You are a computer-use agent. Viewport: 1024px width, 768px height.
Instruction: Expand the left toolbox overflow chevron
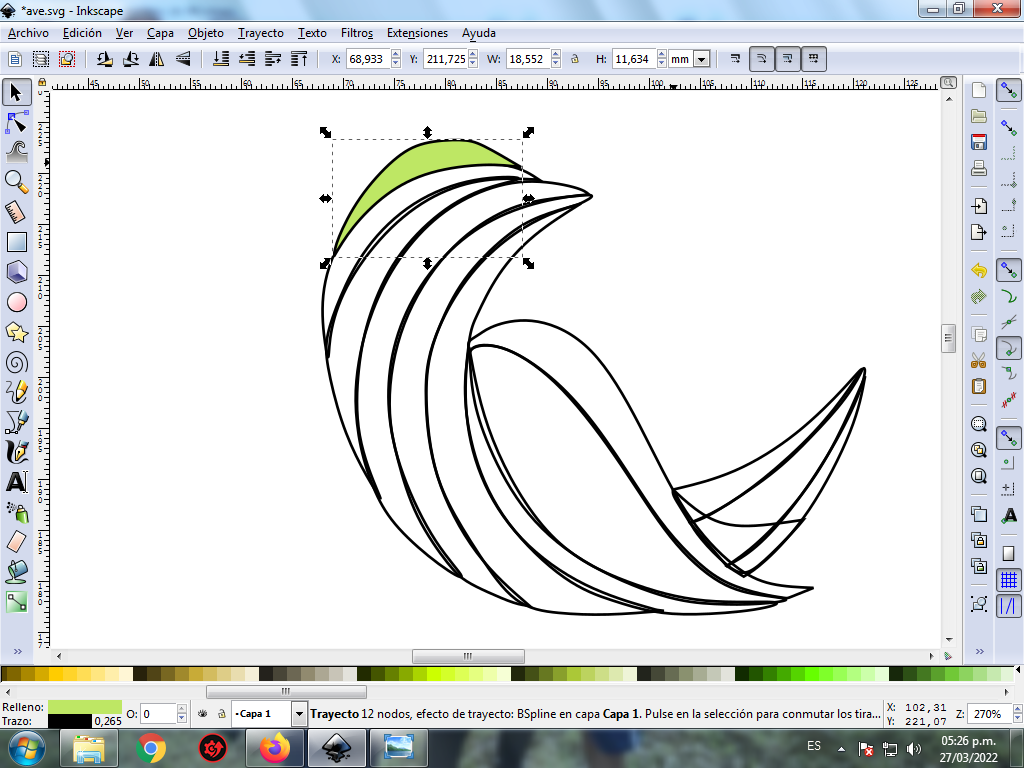click(17, 651)
